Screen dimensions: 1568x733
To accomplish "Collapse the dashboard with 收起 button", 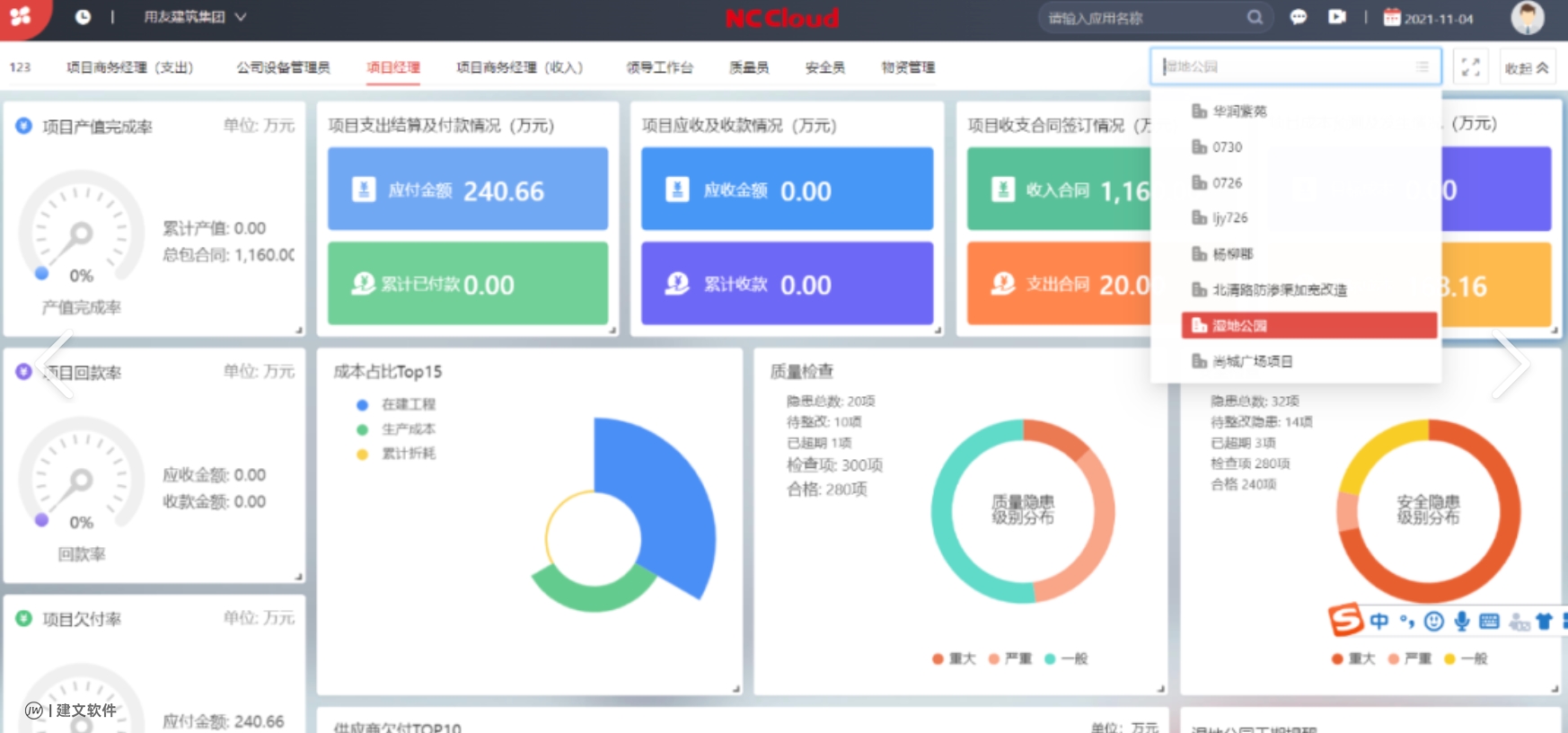I will [1527, 67].
